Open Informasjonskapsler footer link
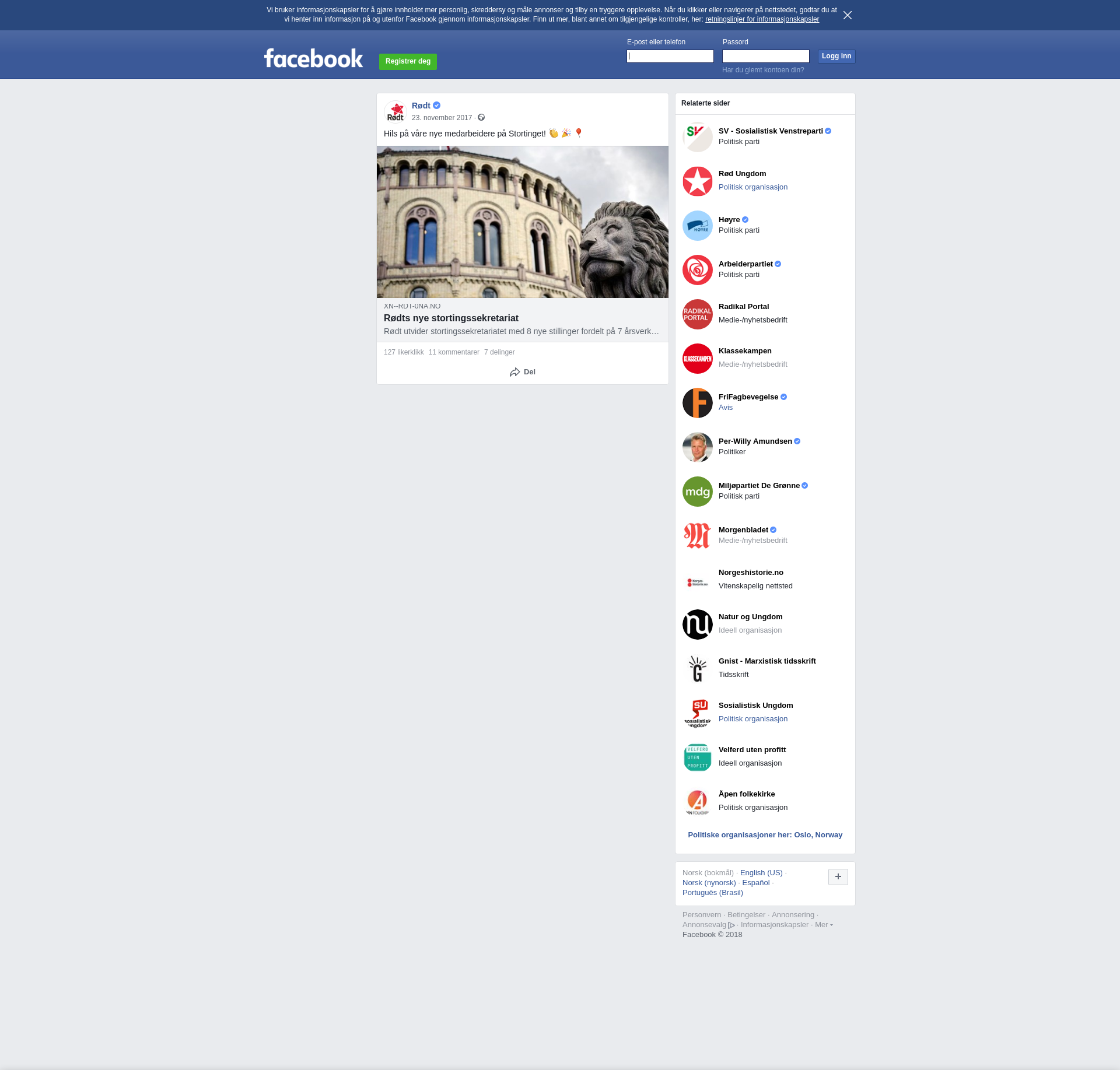 pos(775,925)
